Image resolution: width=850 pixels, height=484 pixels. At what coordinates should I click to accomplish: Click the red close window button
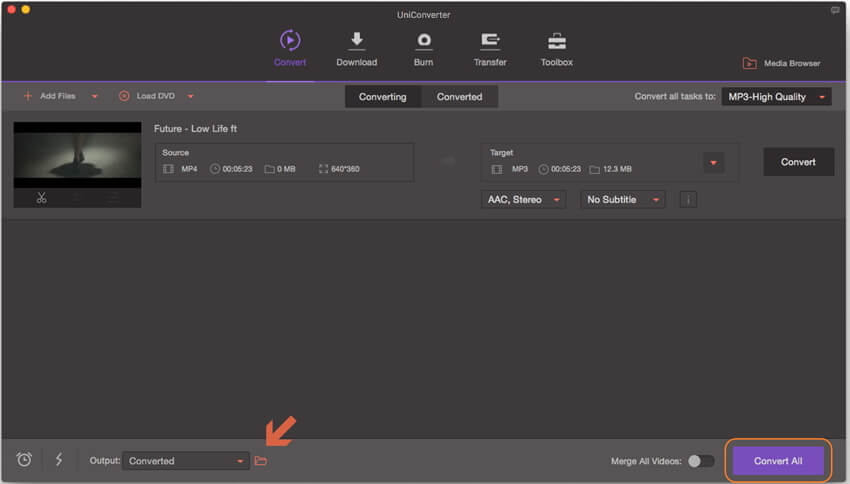click(11, 9)
